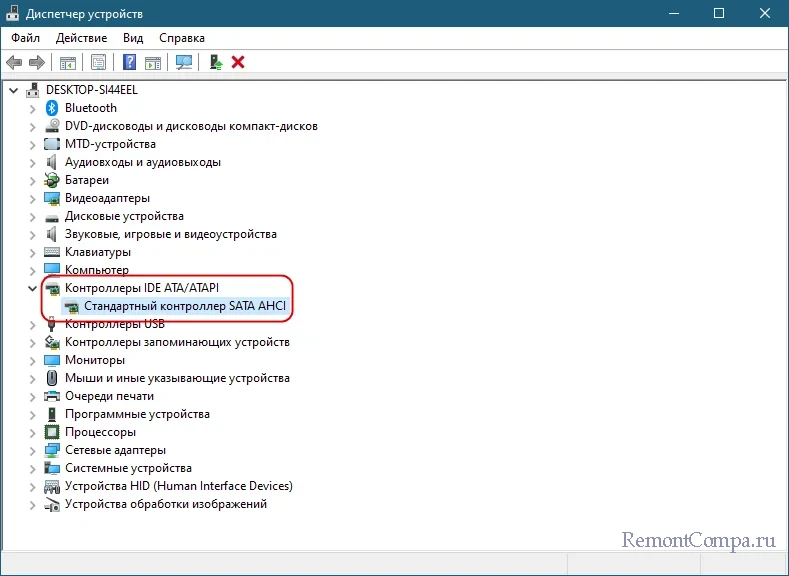Click the Устройства HID icon

[x=52, y=486]
